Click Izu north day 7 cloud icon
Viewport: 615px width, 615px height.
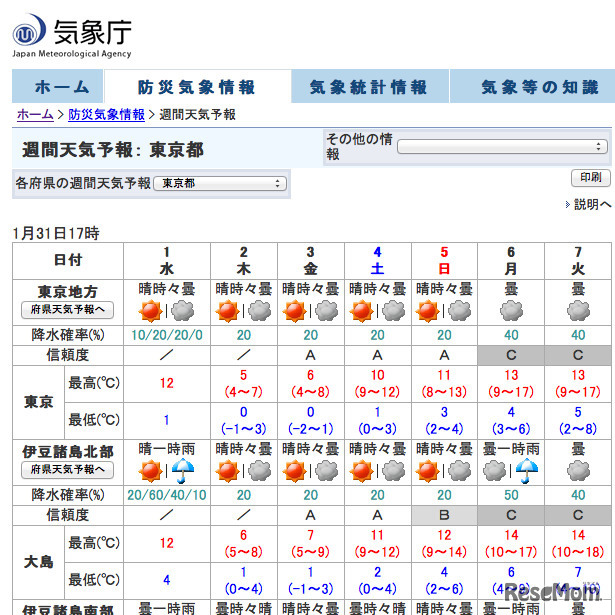[578, 471]
